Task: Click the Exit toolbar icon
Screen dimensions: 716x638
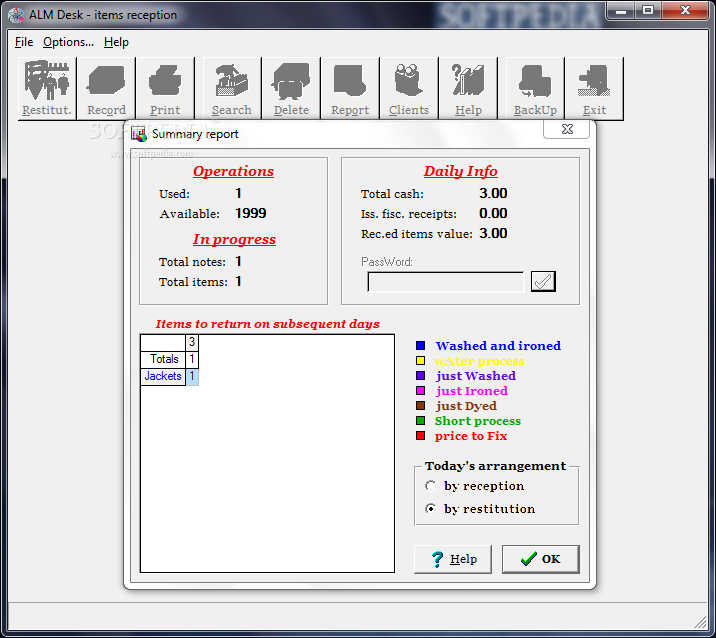Action: click(594, 89)
